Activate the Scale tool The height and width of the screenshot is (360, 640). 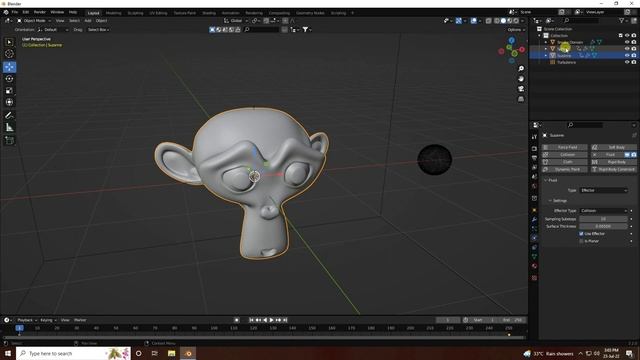click(9, 91)
